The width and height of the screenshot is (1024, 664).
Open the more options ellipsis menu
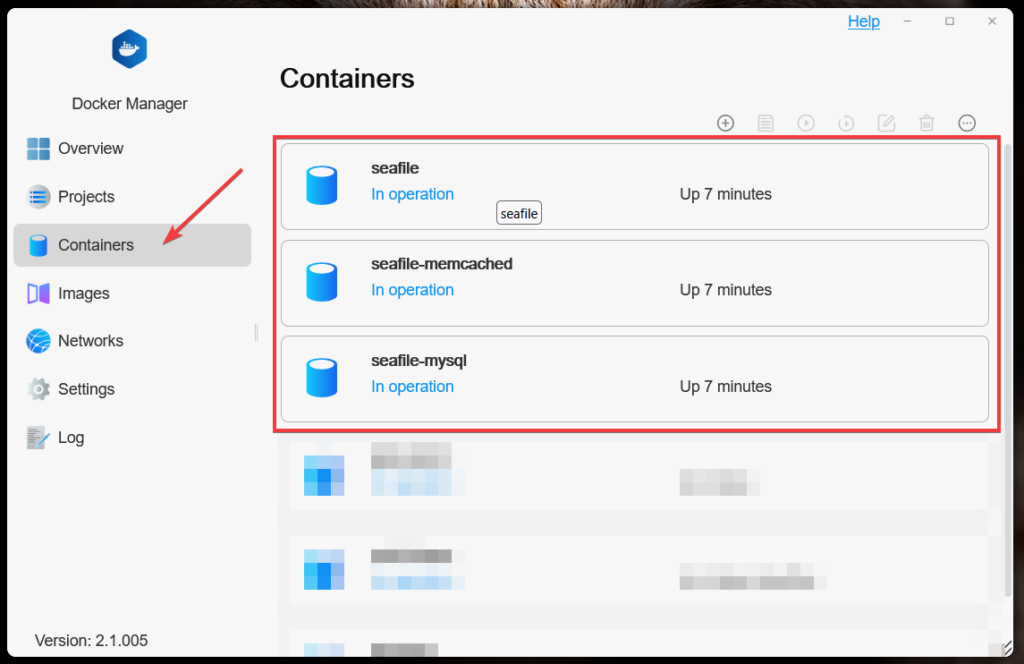(967, 123)
